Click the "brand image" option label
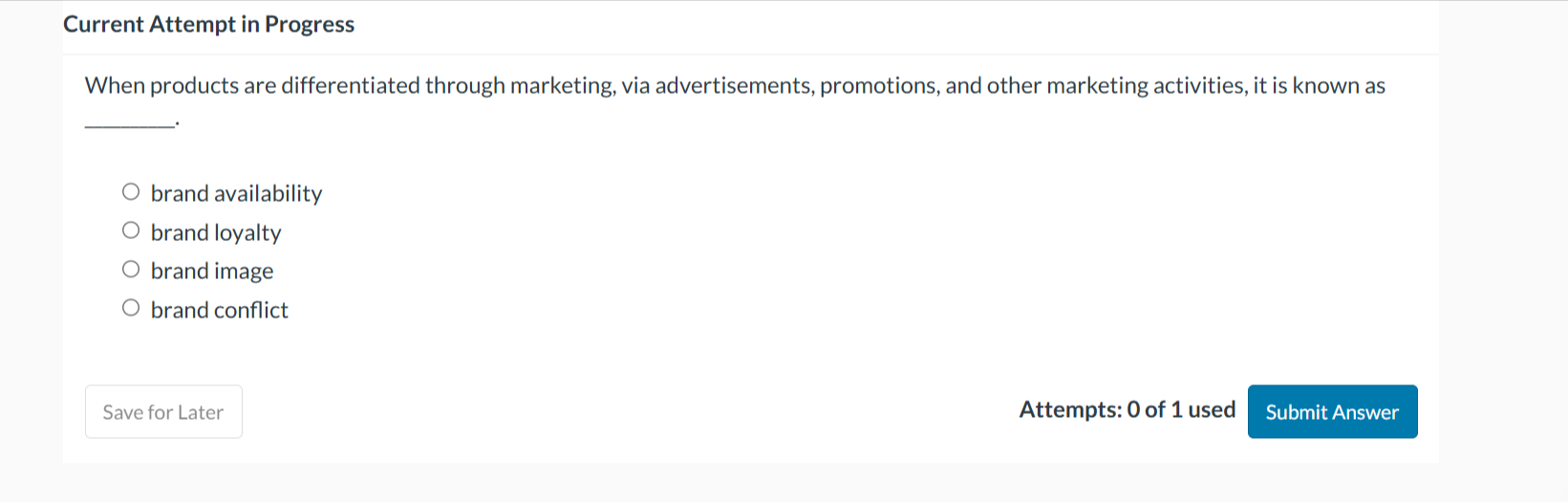The width and height of the screenshot is (1568, 502). 212,272
